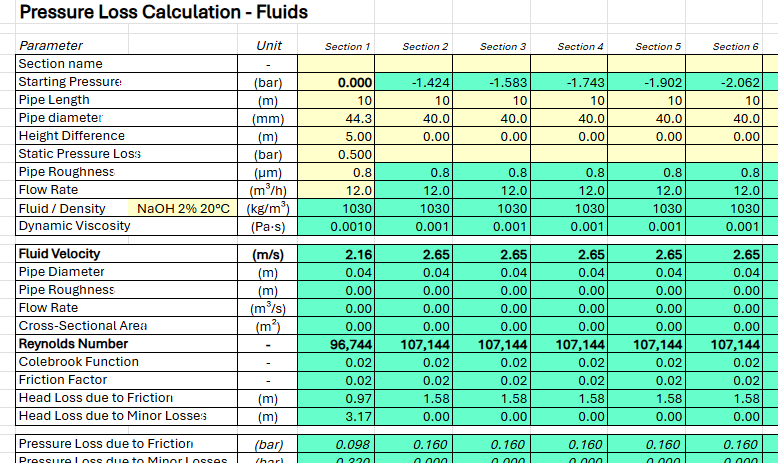The width and height of the screenshot is (778, 463).
Task: Click the Static Pressure Loss value 0.500
Action: tap(335, 154)
